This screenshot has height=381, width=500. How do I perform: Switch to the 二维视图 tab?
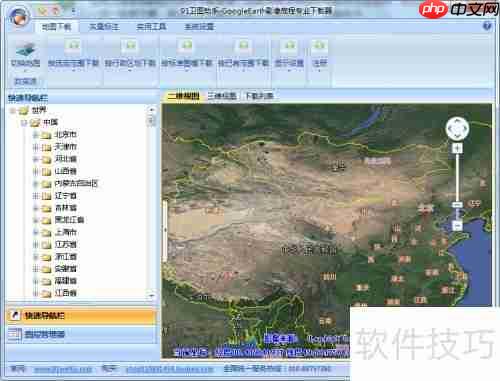183,96
